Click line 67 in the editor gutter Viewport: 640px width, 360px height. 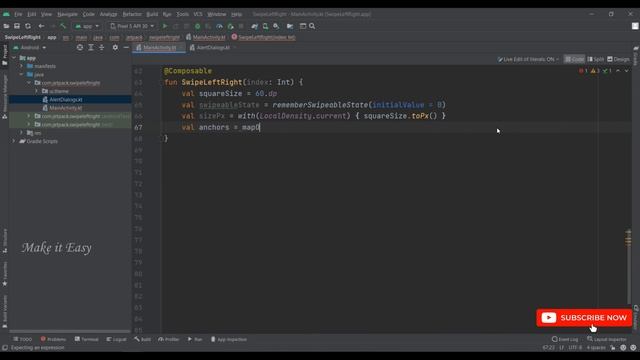138,127
